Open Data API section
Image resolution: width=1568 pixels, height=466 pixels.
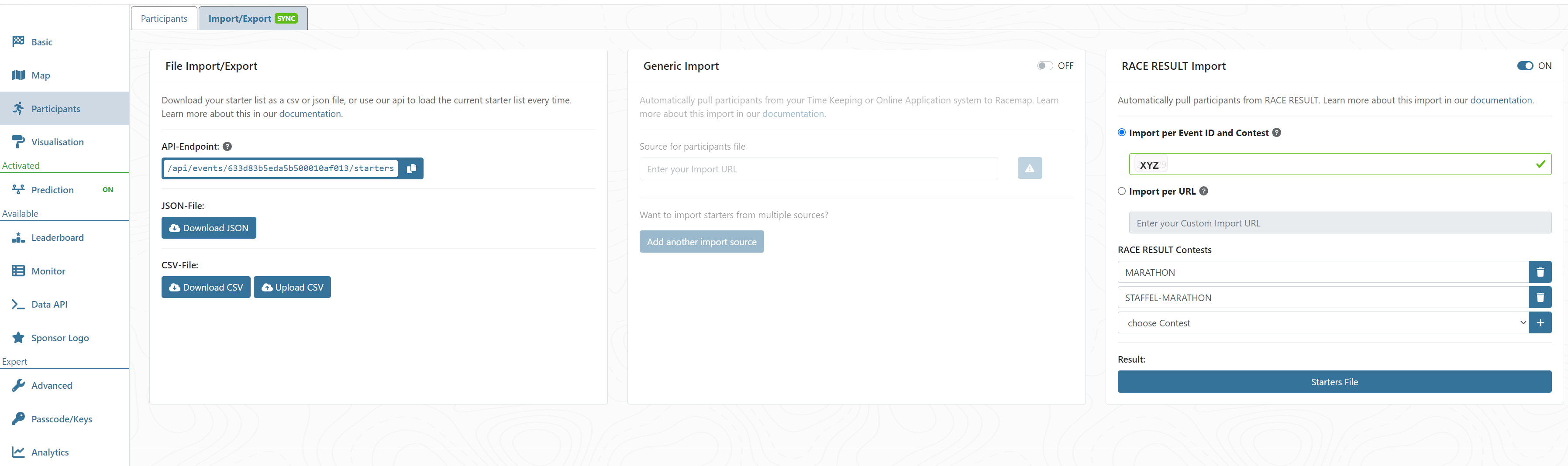point(65,304)
